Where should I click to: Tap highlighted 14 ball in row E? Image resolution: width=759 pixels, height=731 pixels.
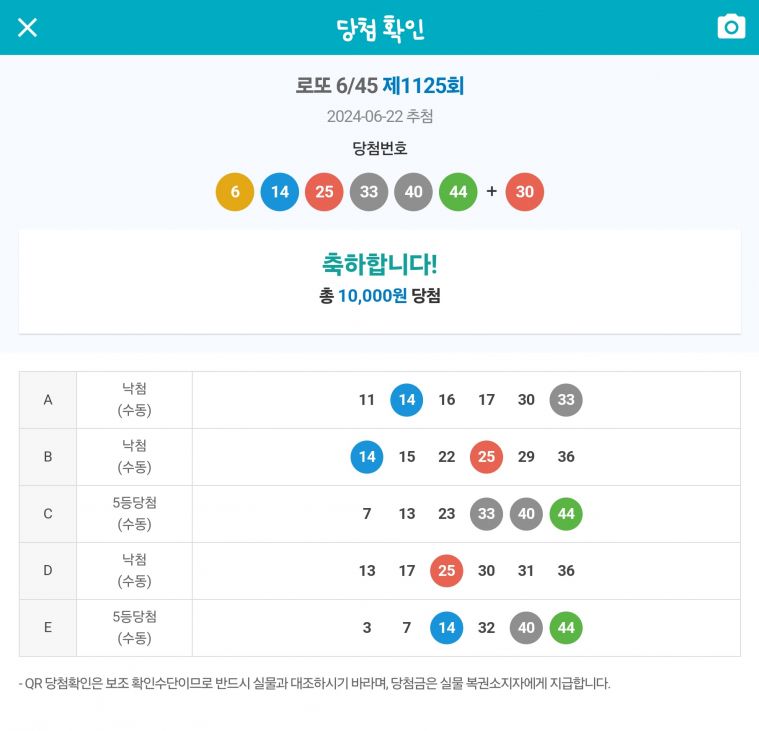[x=446, y=628]
